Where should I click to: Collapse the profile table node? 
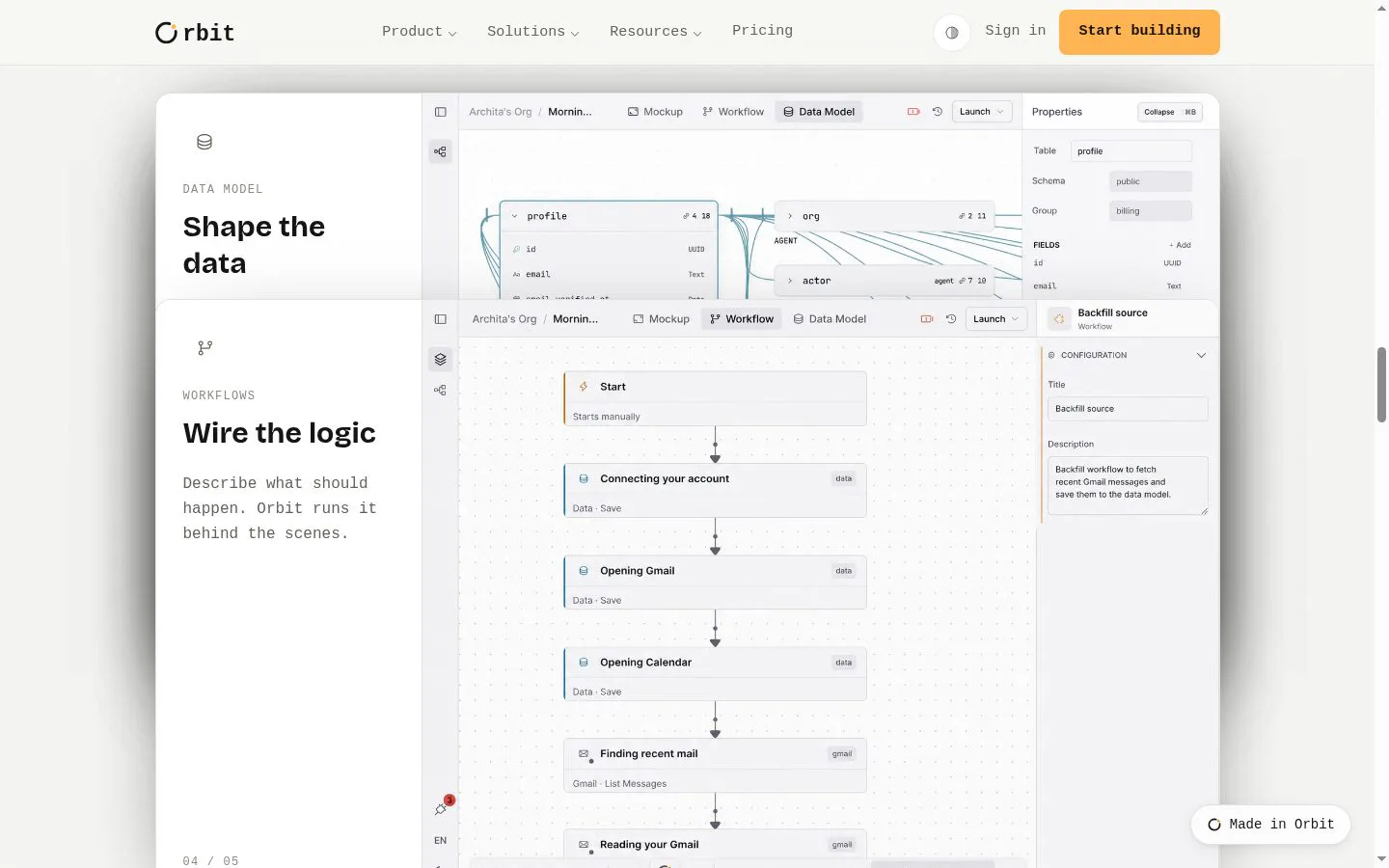pyautogui.click(x=514, y=216)
